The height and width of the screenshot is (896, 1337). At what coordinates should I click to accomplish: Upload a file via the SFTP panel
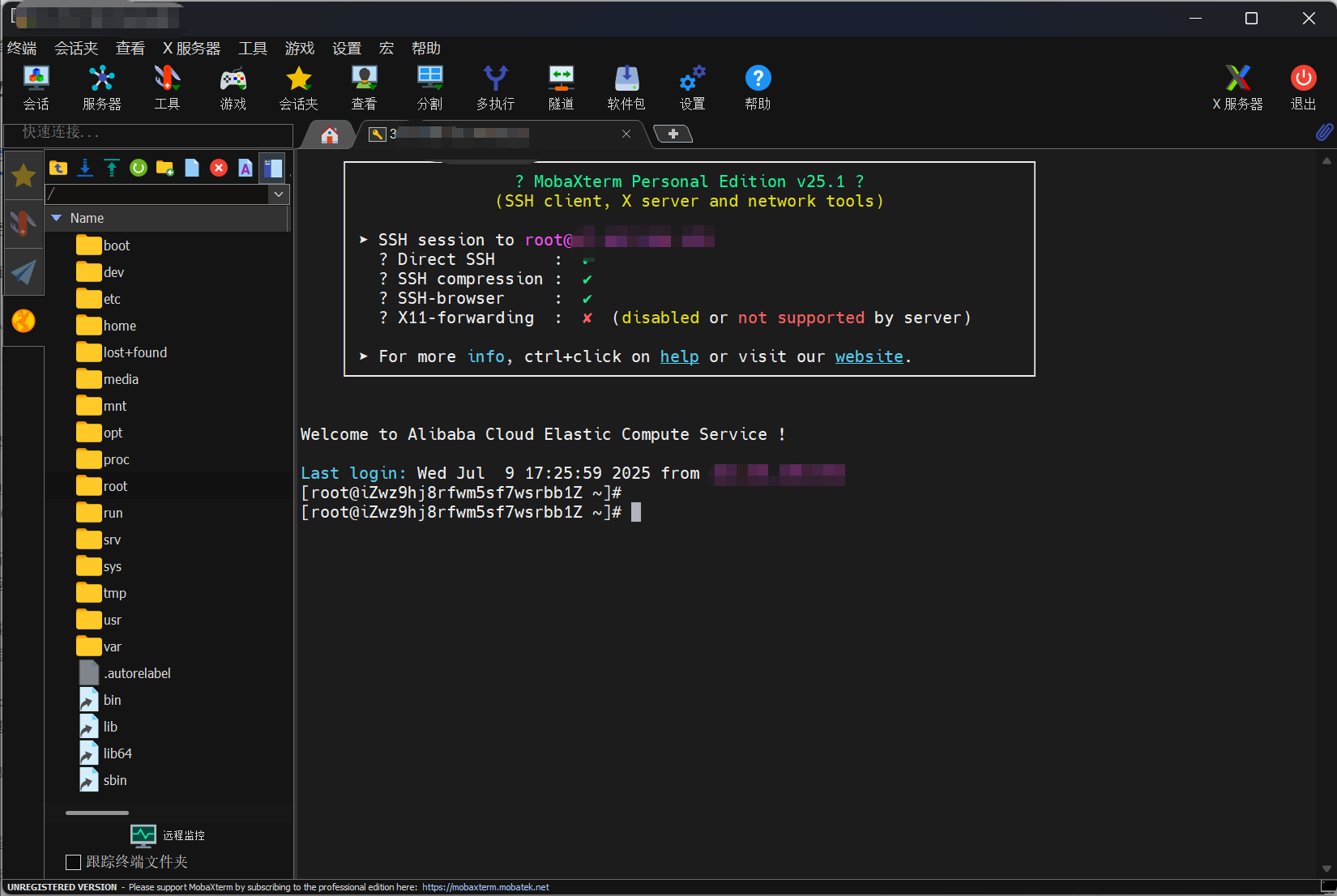tap(111, 168)
